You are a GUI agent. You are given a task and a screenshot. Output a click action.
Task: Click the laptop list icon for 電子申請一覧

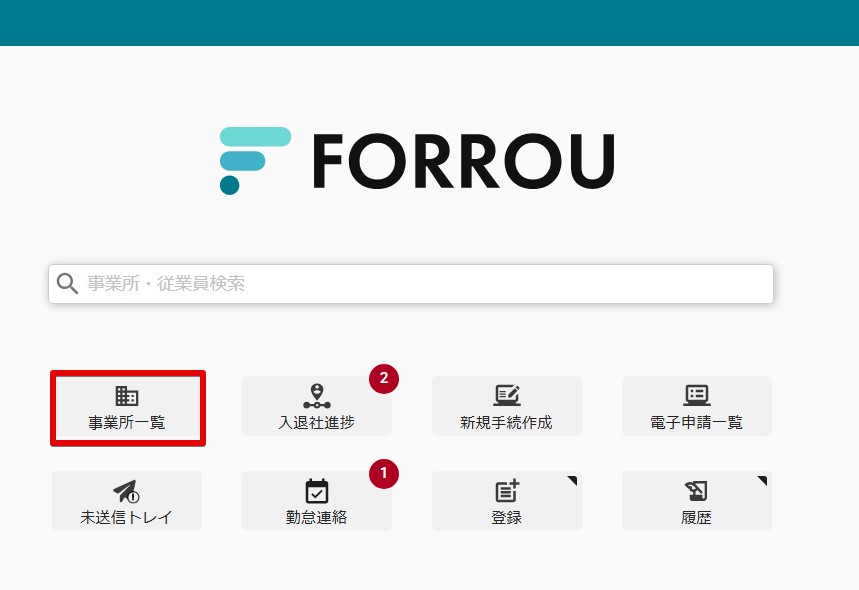click(x=697, y=396)
